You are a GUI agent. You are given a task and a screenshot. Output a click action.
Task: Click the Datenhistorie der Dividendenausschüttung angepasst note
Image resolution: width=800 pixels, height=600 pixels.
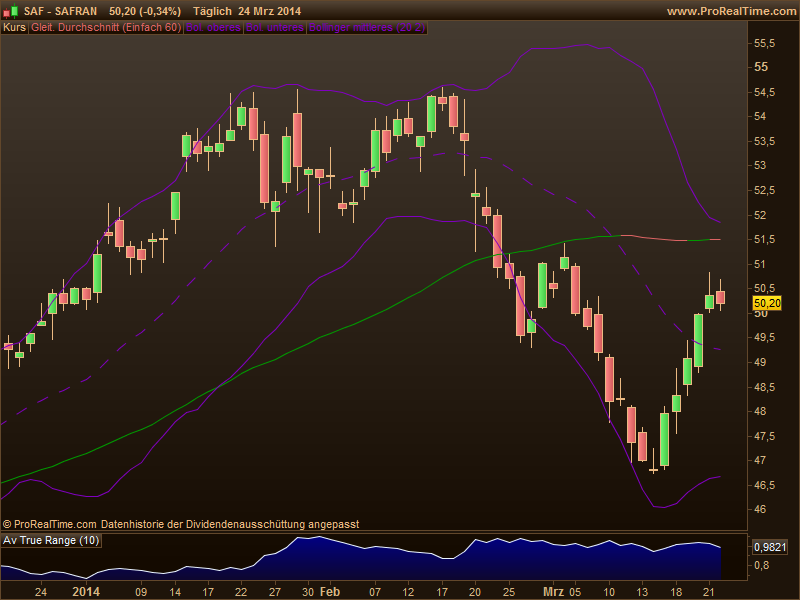click(x=230, y=524)
